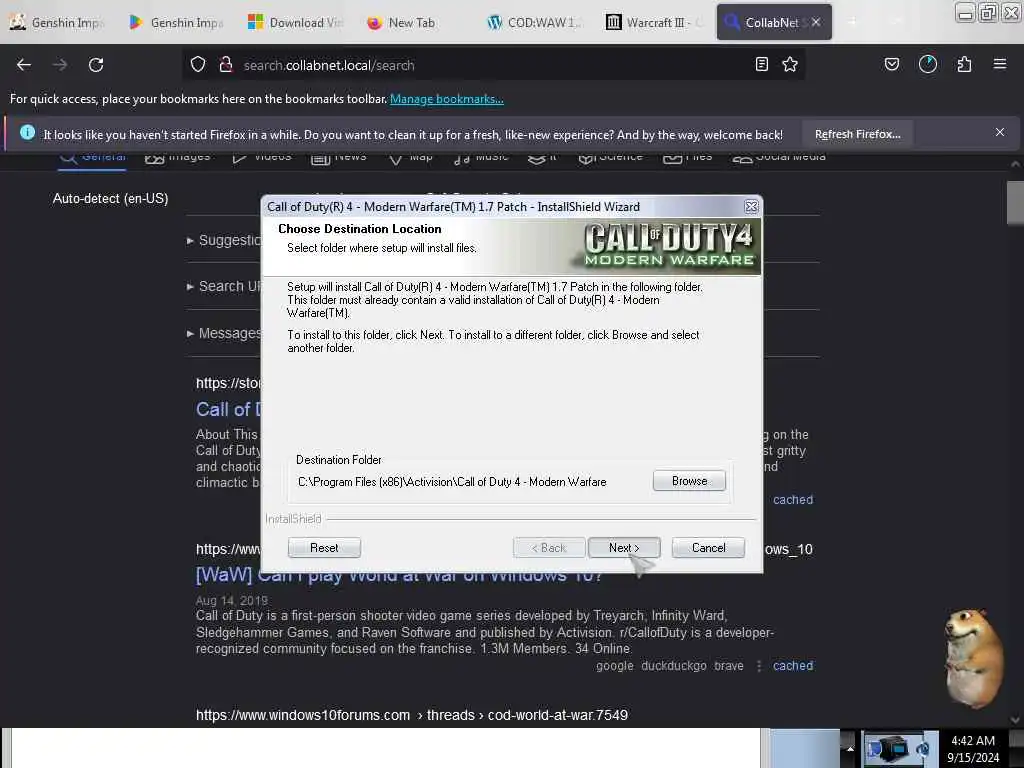Close the InstallShield Wizard window

(x=752, y=206)
